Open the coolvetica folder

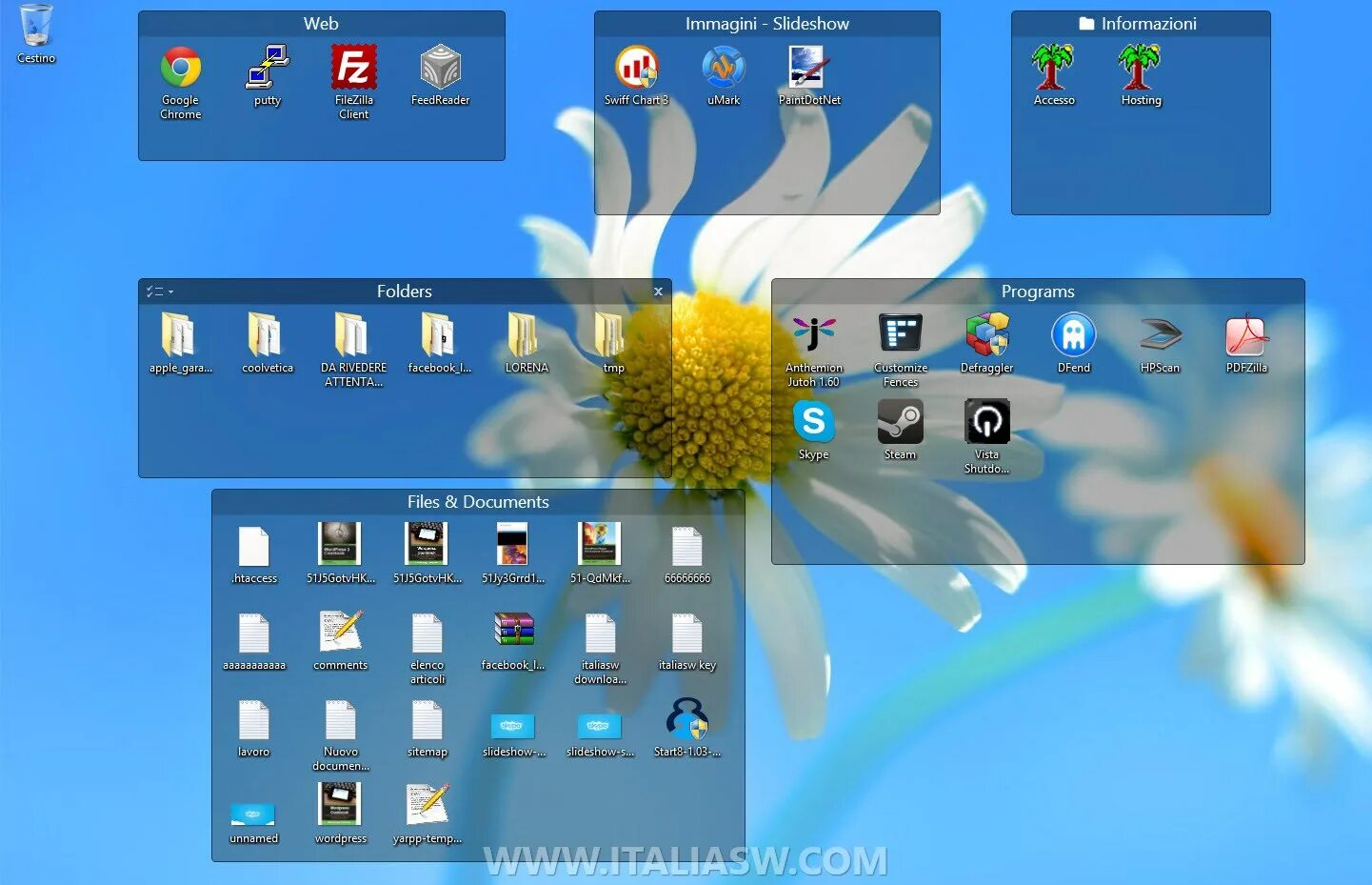point(268,343)
